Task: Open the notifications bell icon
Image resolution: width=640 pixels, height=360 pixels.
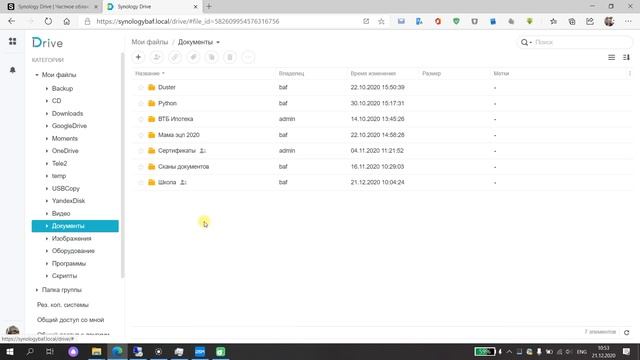Action: (x=13, y=70)
